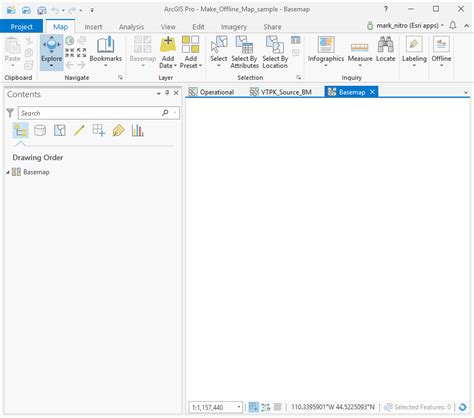Activate the Measure ruler tool

(x=360, y=51)
